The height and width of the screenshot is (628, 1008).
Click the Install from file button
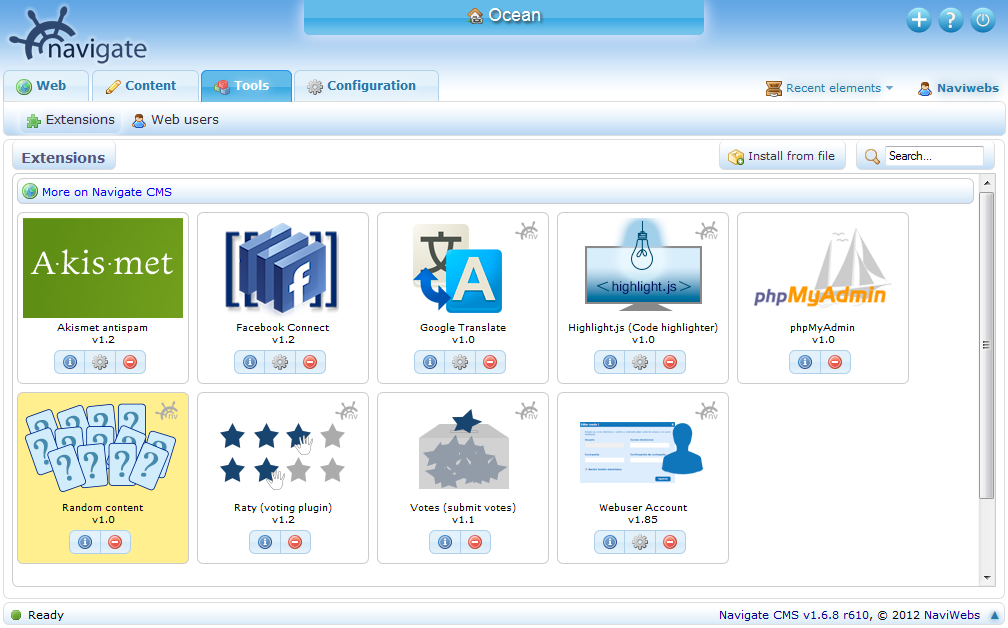(782, 156)
